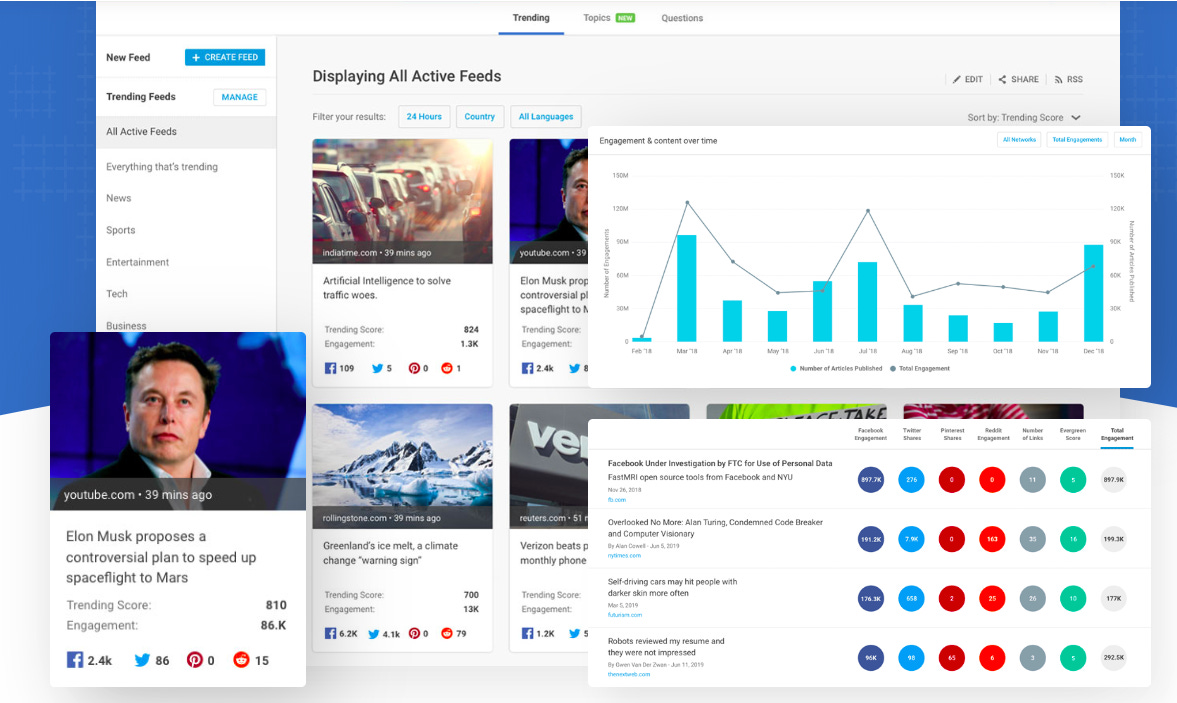Click the 292.5K total engagement bubble
Viewport: 1177px width, 703px height.
click(1113, 657)
